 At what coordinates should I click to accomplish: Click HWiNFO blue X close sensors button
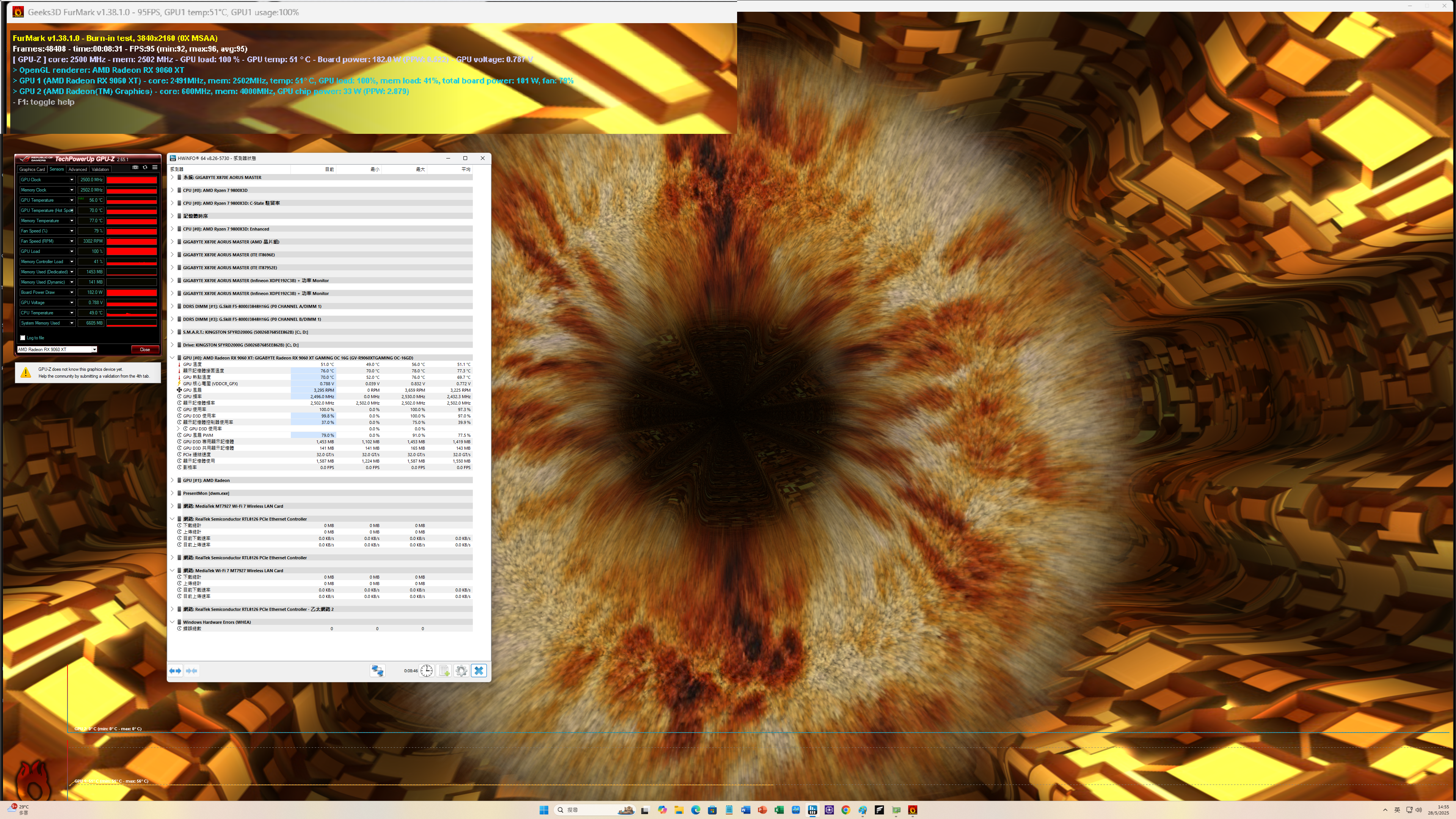coord(479,671)
